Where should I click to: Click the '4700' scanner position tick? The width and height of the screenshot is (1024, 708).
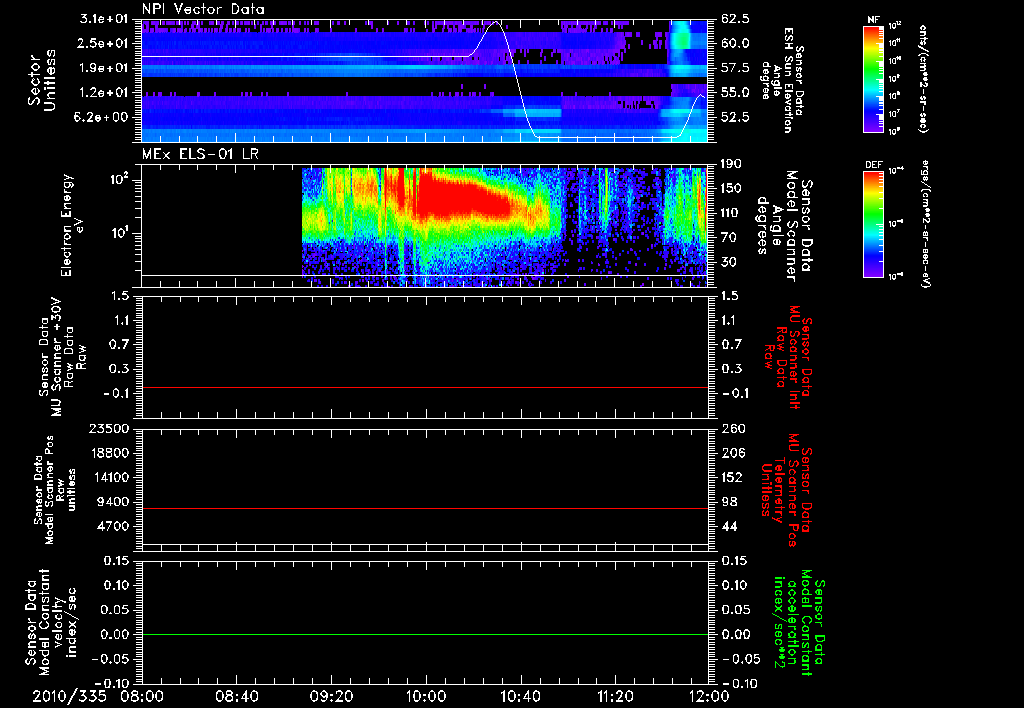114,526
